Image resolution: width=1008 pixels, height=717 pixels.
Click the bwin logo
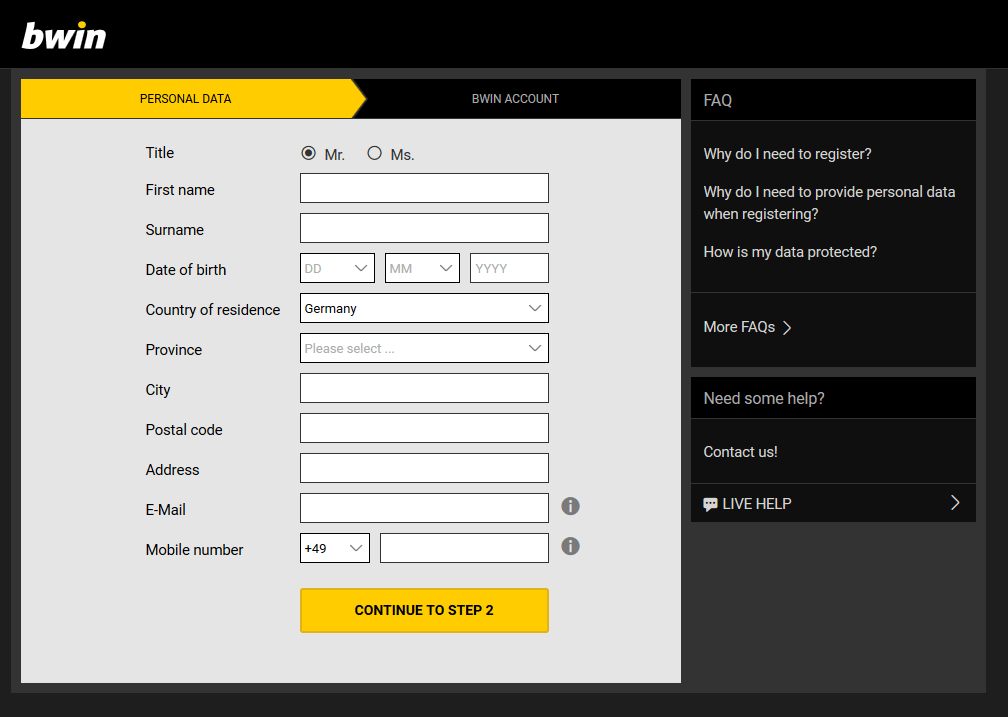pos(64,36)
